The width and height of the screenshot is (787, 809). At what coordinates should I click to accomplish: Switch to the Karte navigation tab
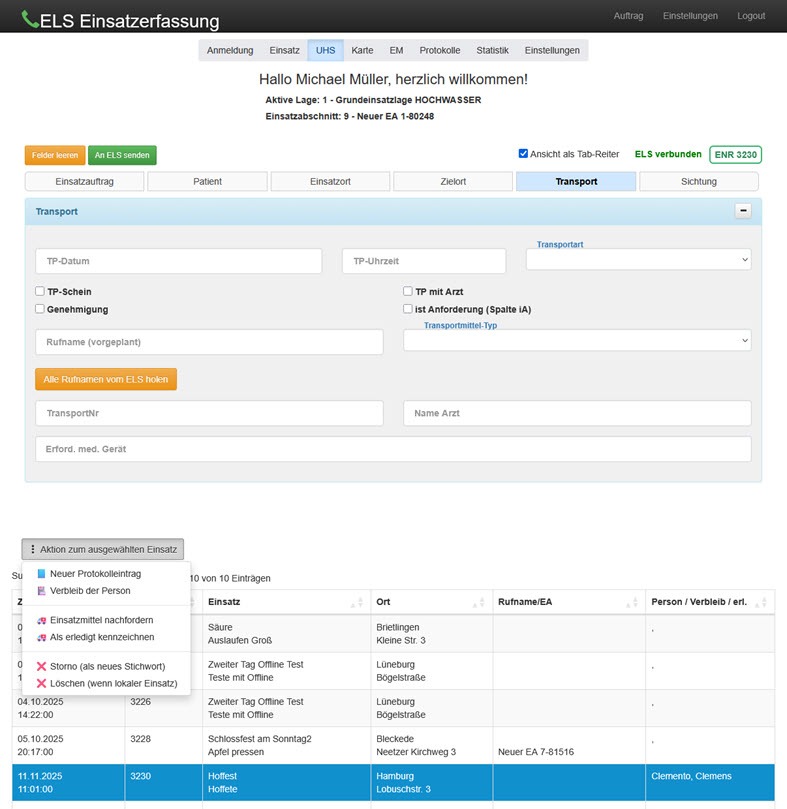(x=362, y=51)
